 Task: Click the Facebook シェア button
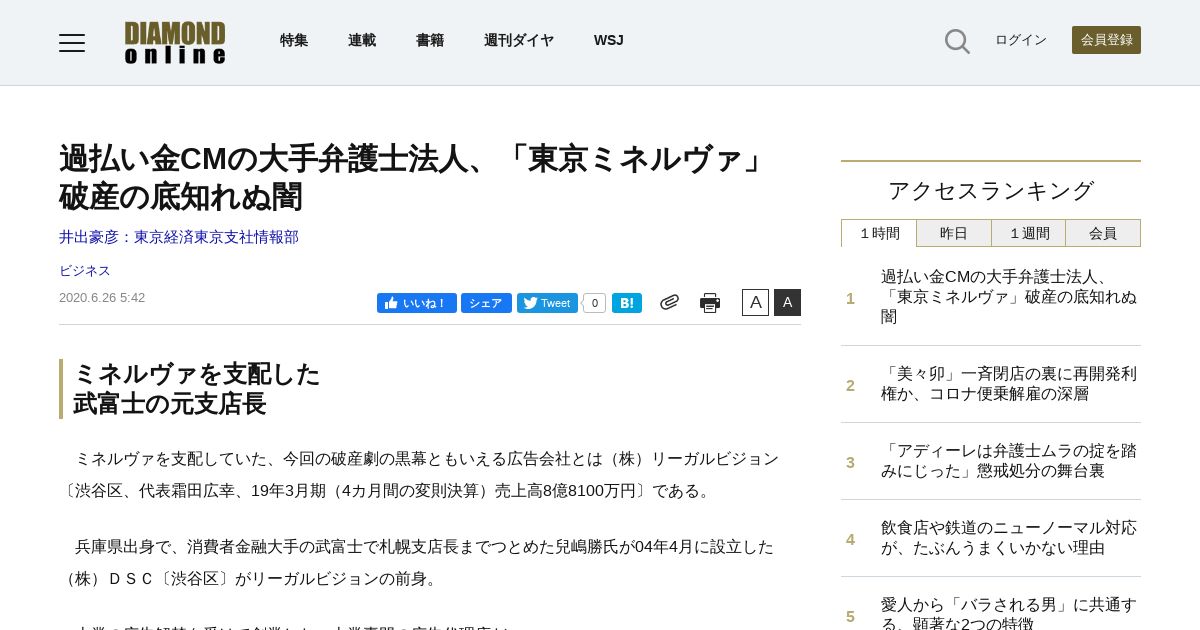pyautogui.click(x=486, y=303)
